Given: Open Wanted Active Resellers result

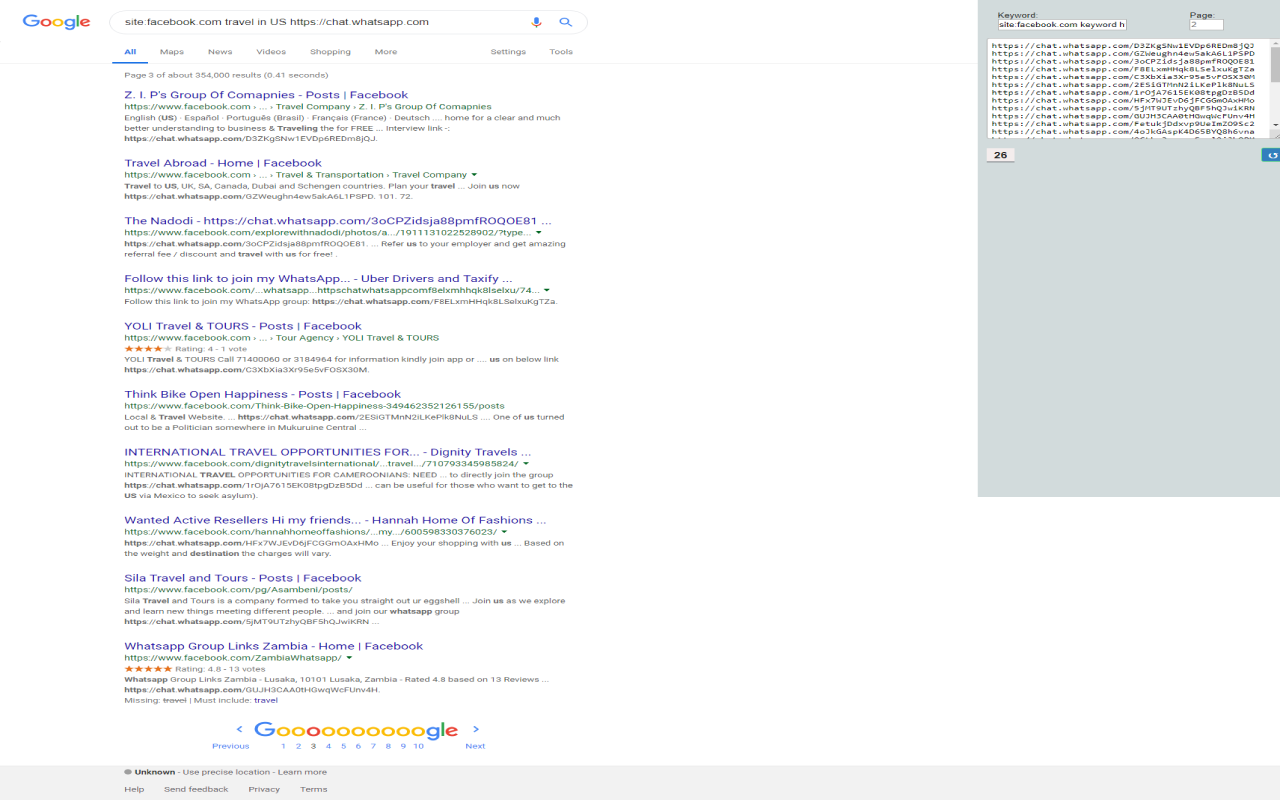Looking at the screenshot, I should click(x=335, y=520).
